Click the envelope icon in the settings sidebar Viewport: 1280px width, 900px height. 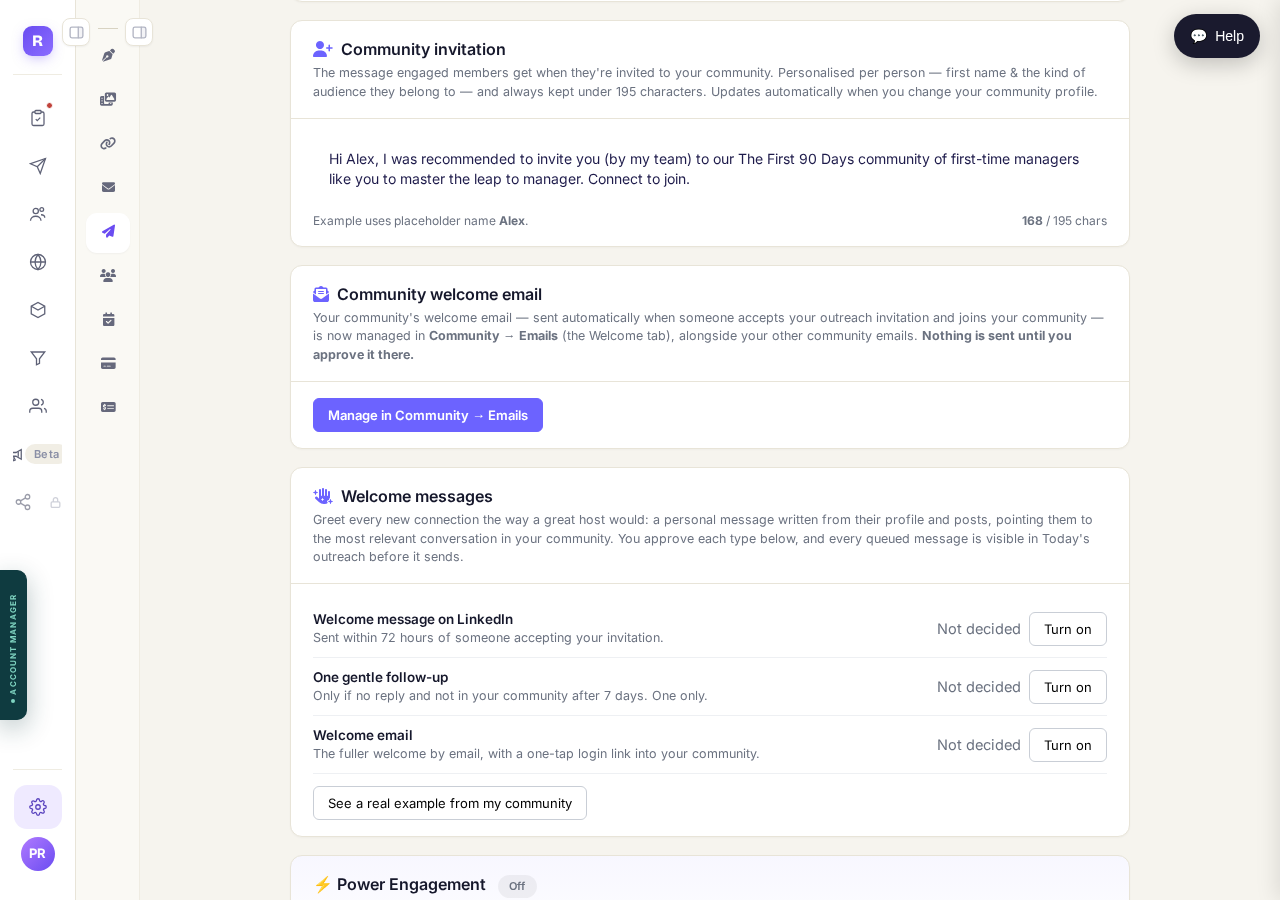coord(108,187)
